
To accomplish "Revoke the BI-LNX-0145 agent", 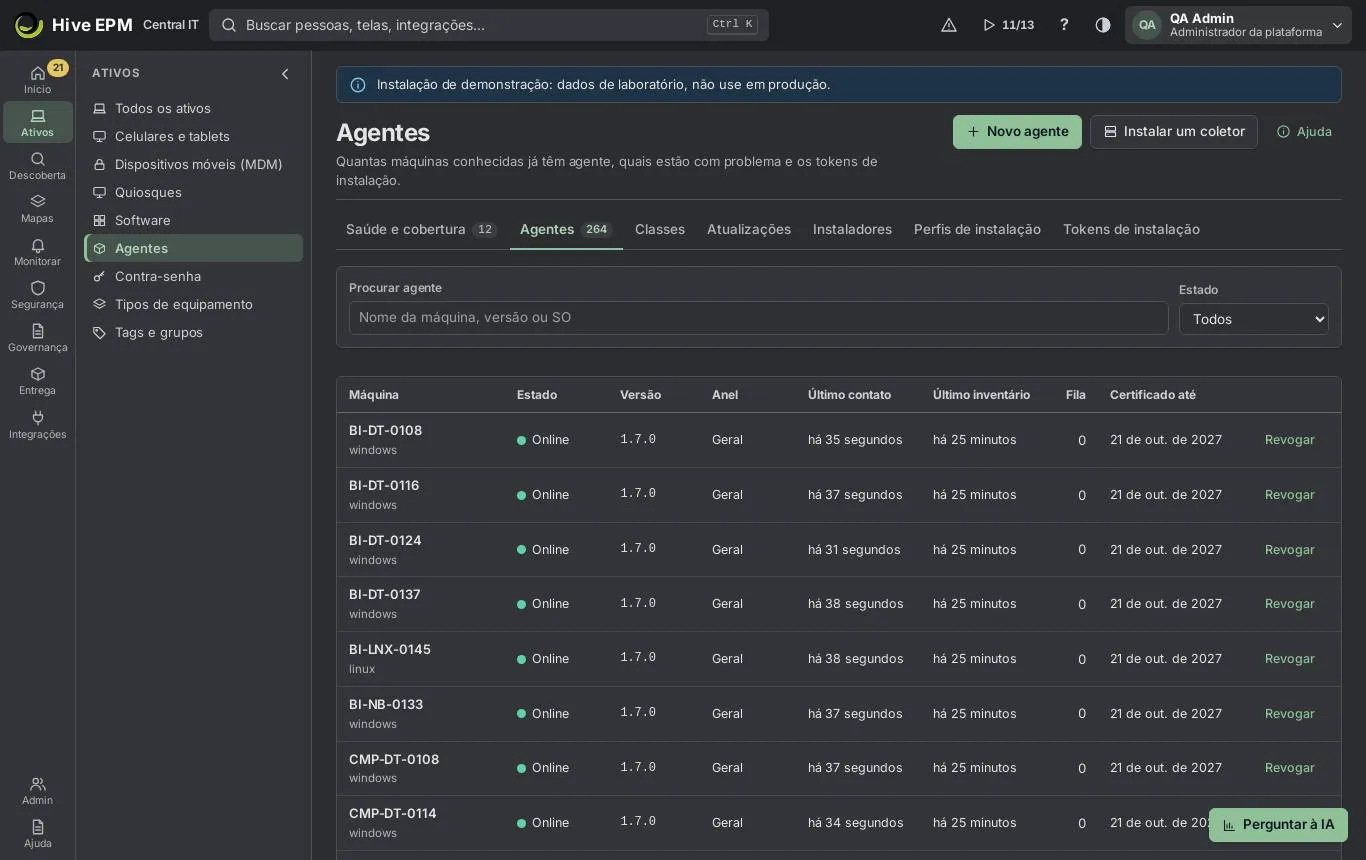I will 1289,659.
